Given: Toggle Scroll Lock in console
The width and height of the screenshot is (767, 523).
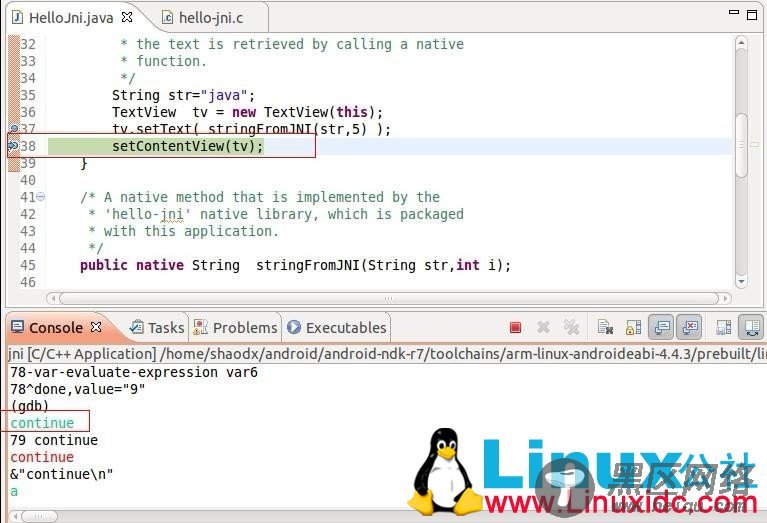Looking at the screenshot, I should click(x=633, y=327).
